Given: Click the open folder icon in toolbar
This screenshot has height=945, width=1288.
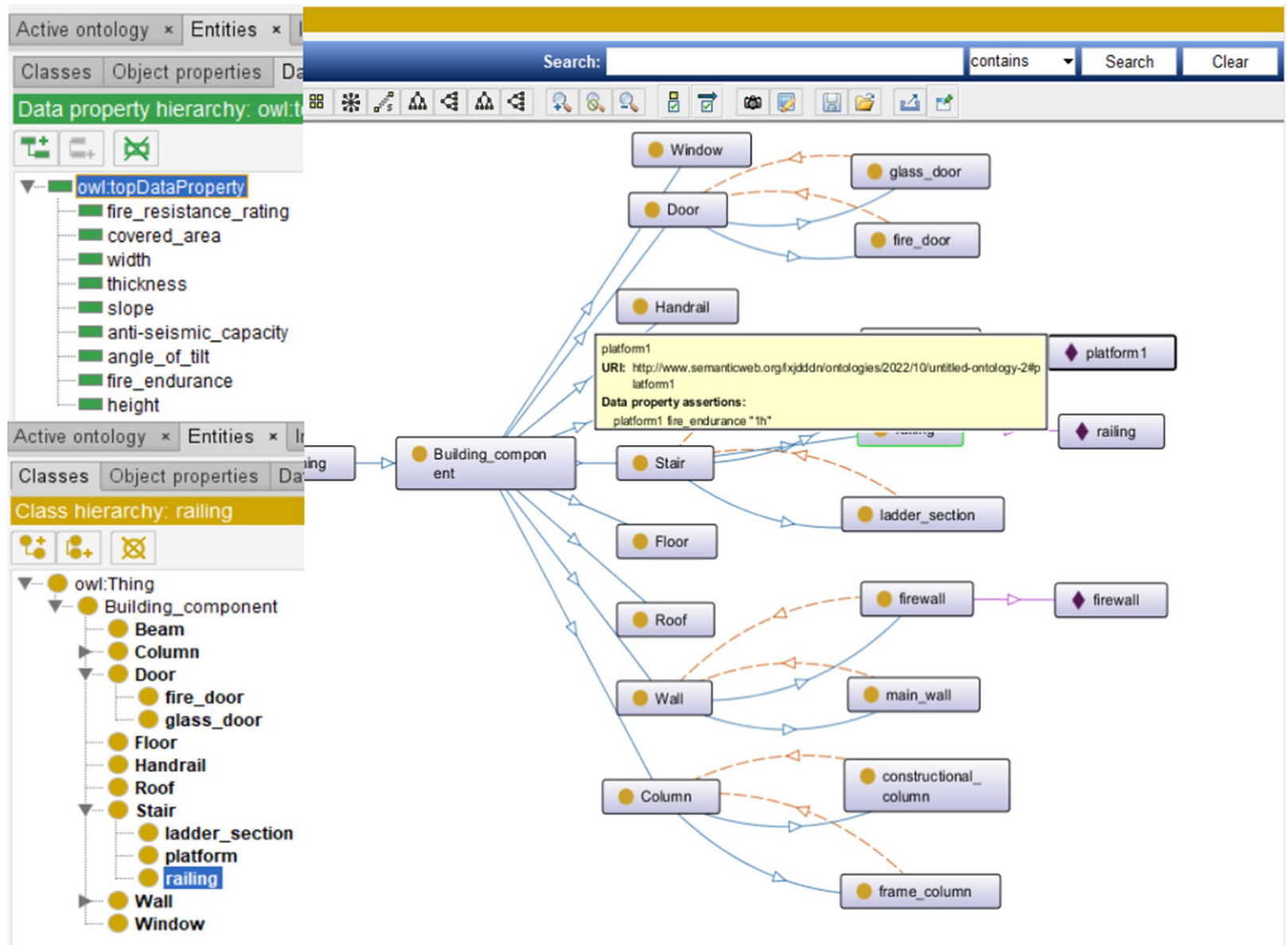Looking at the screenshot, I should [865, 103].
